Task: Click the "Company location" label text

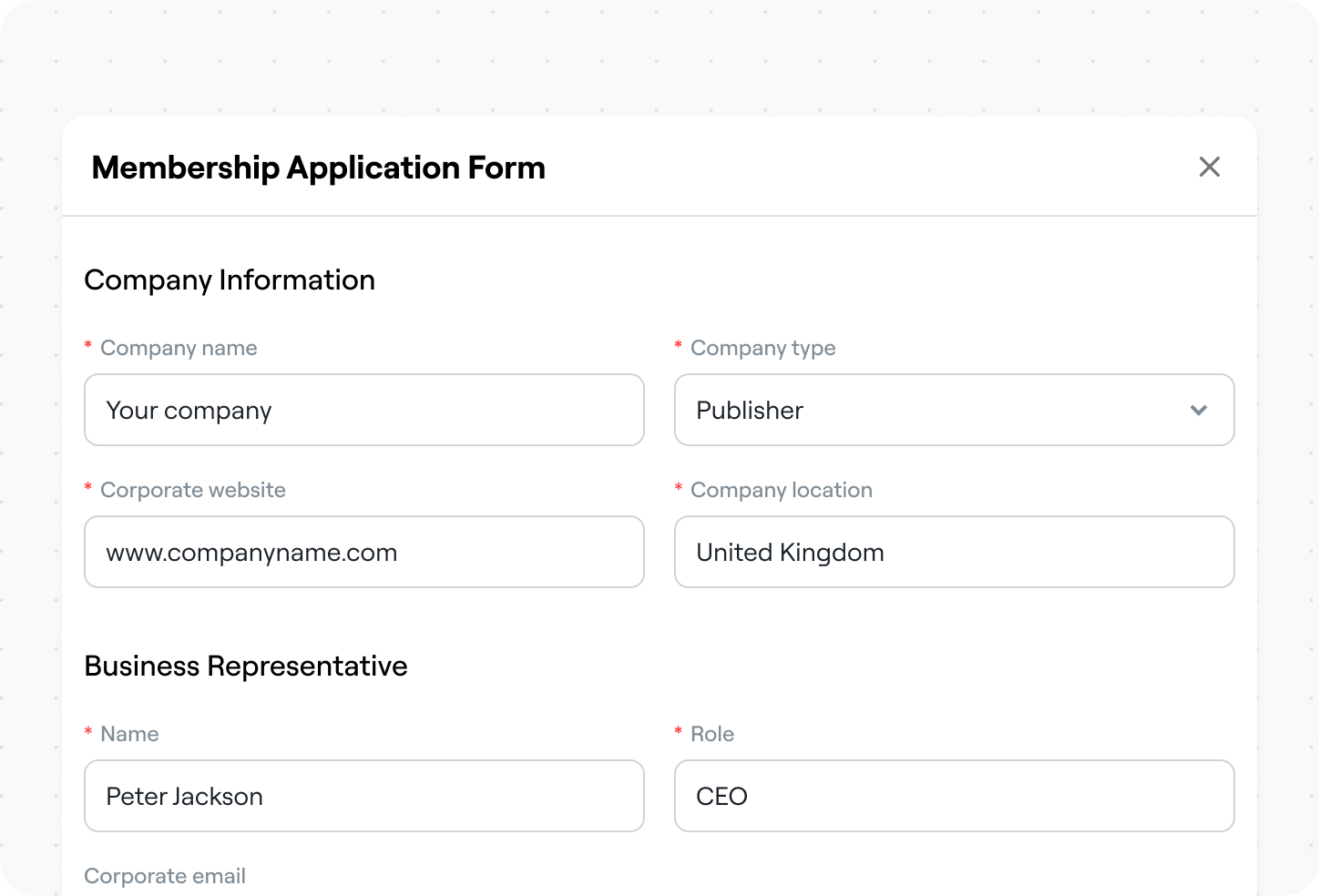Action: pyautogui.click(x=781, y=490)
